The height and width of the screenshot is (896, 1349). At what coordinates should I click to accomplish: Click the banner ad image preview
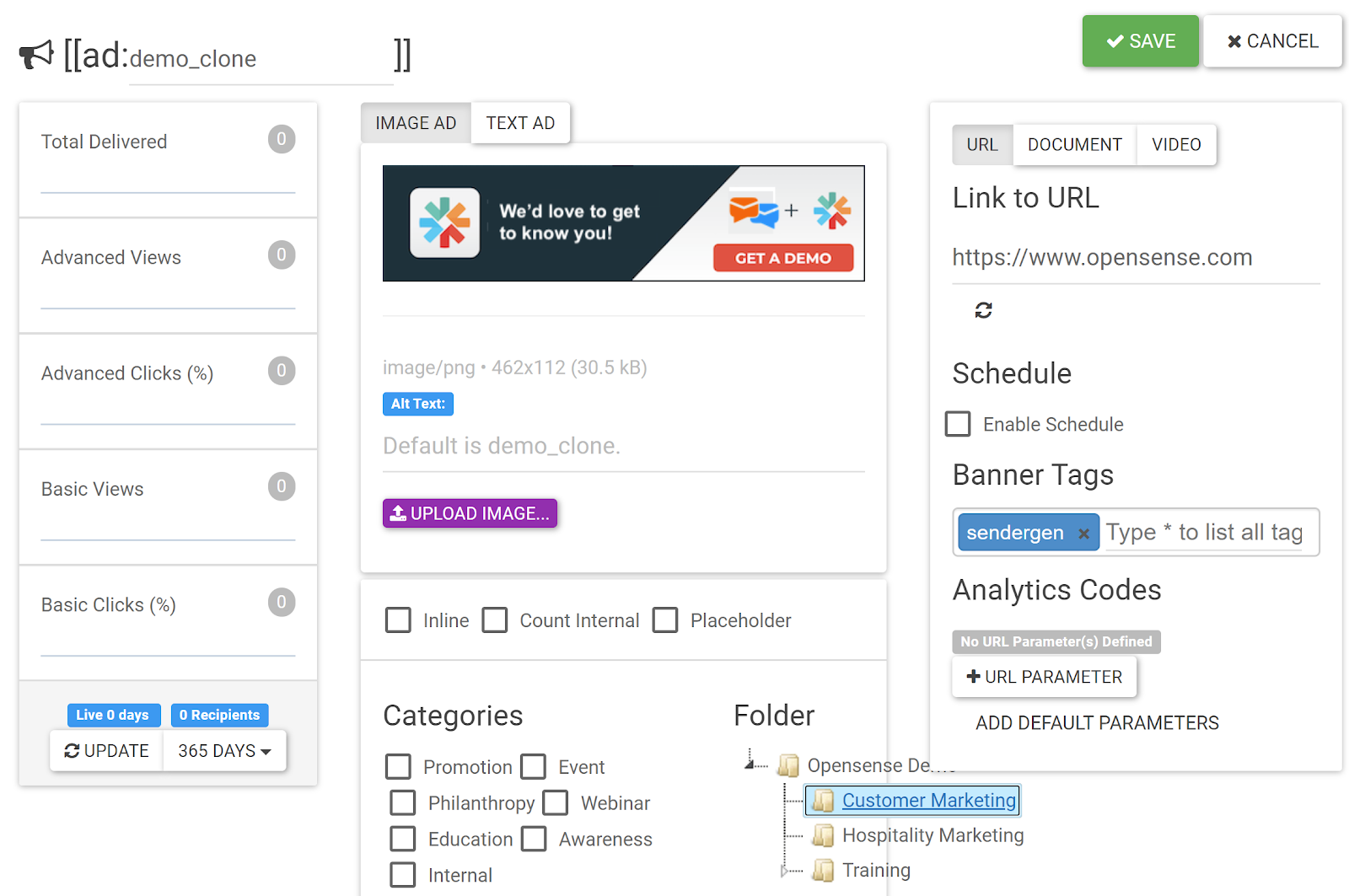point(623,223)
